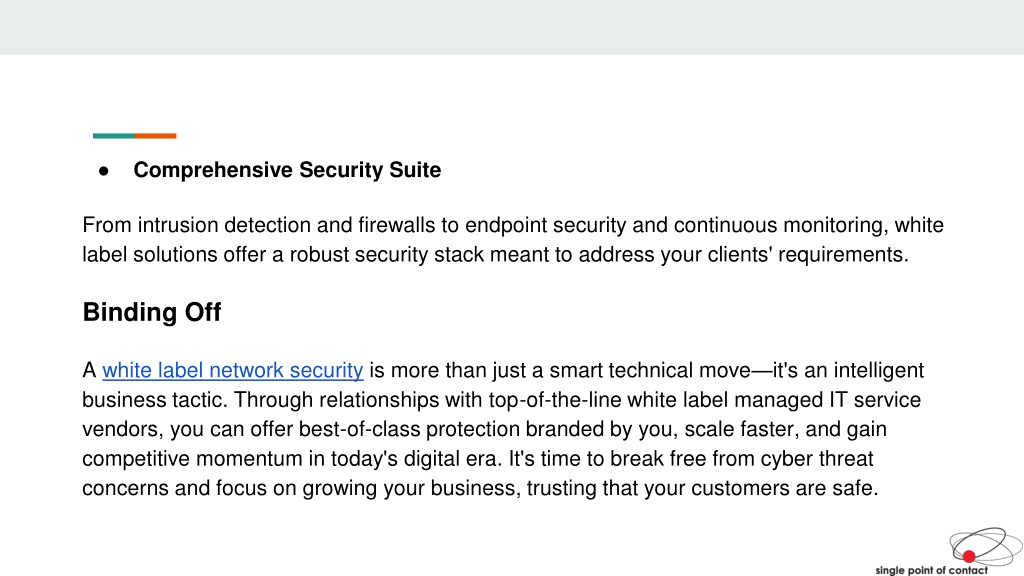
Task: Click the 'single point of contact' logo text
Action: click(x=931, y=570)
